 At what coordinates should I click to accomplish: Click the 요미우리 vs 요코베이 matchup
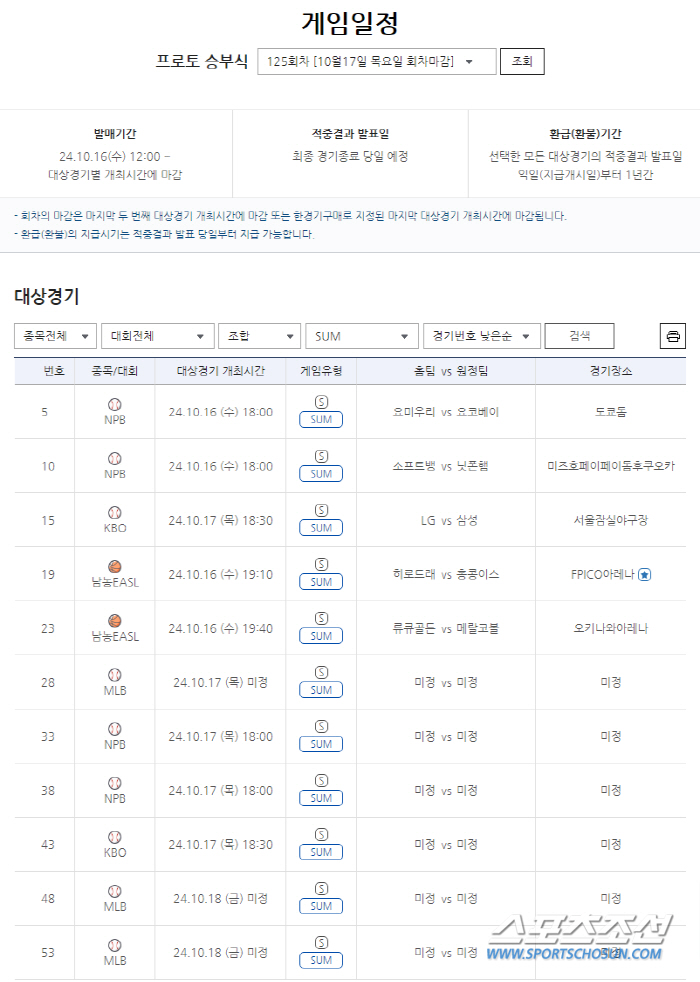pyautogui.click(x=446, y=412)
